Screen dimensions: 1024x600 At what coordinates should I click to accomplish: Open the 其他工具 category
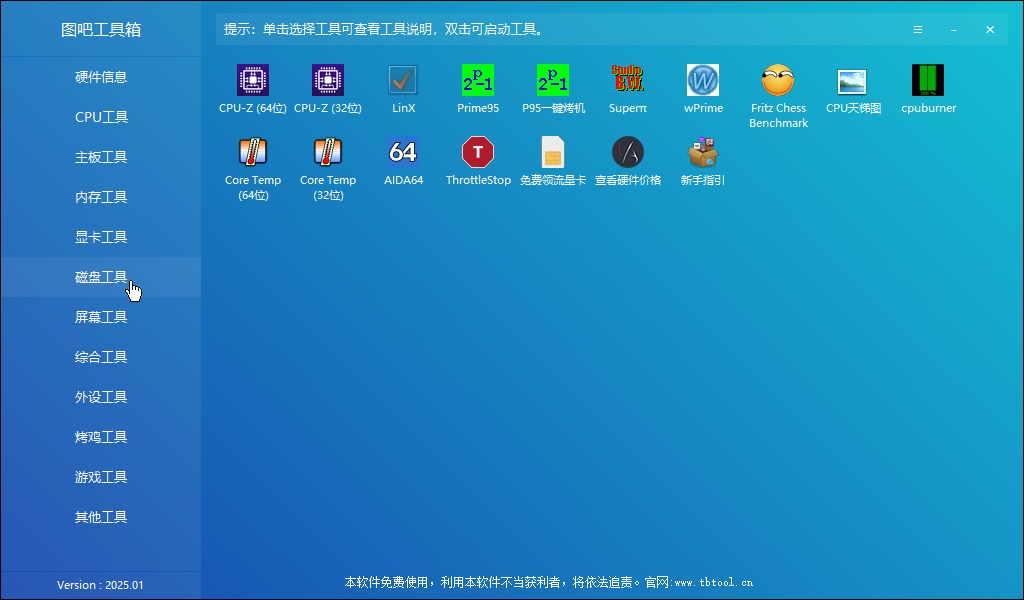point(101,516)
